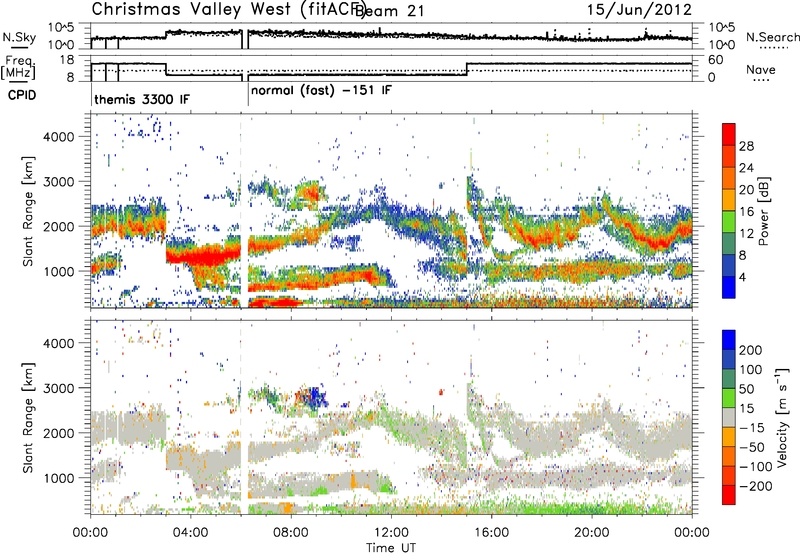Click 4000 tick on the Velocity panel axis
This screenshot has width=800, height=554.
(x=58, y=343)
